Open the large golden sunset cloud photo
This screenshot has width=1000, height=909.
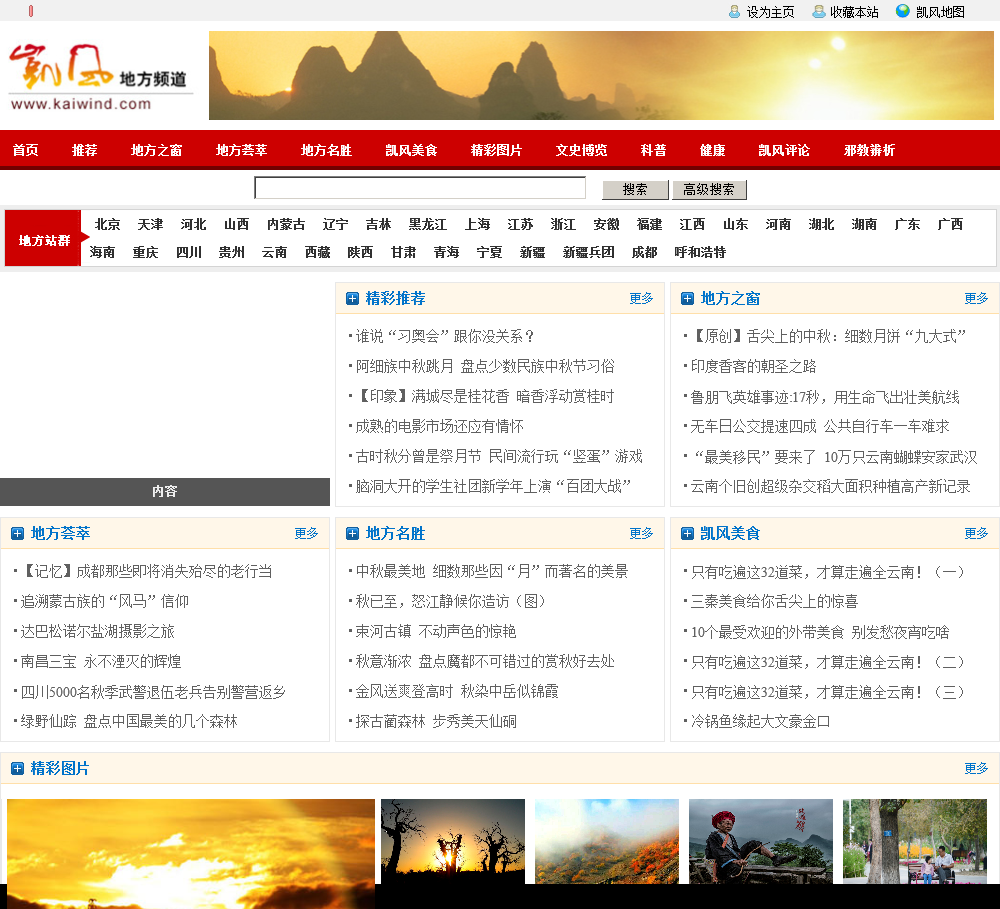coord(191,854)
